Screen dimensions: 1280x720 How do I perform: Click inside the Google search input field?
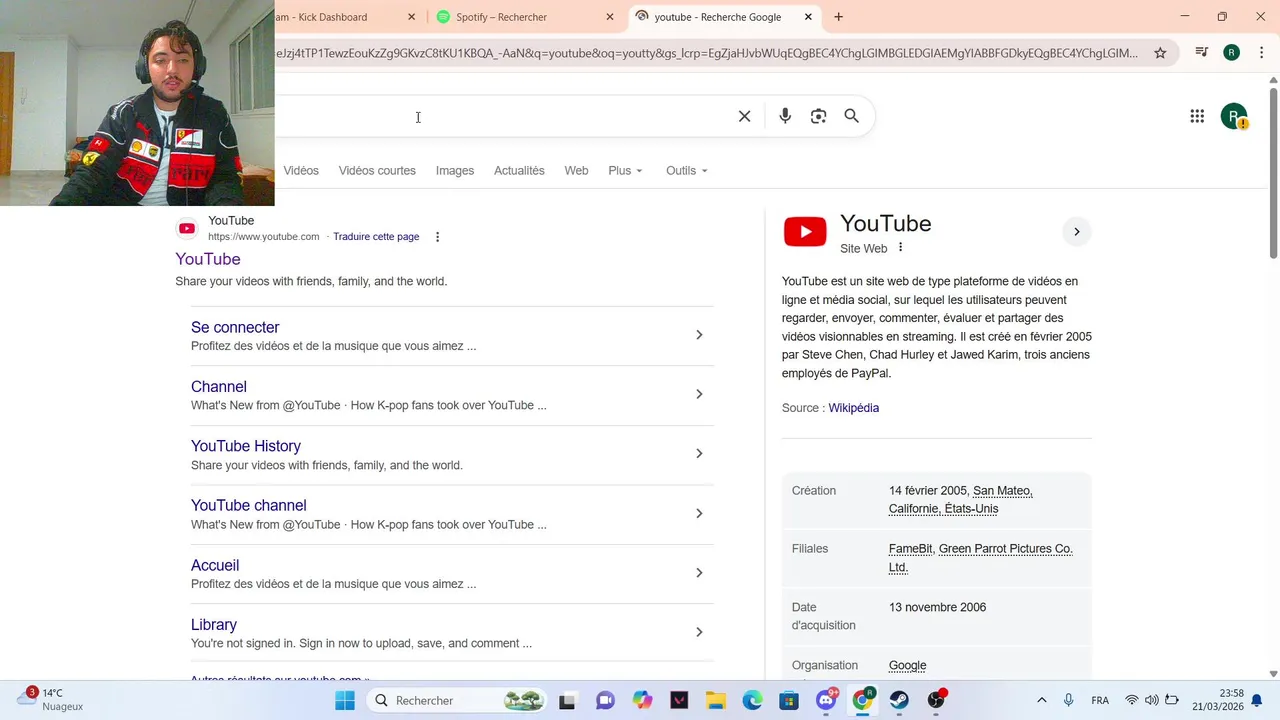500,116
